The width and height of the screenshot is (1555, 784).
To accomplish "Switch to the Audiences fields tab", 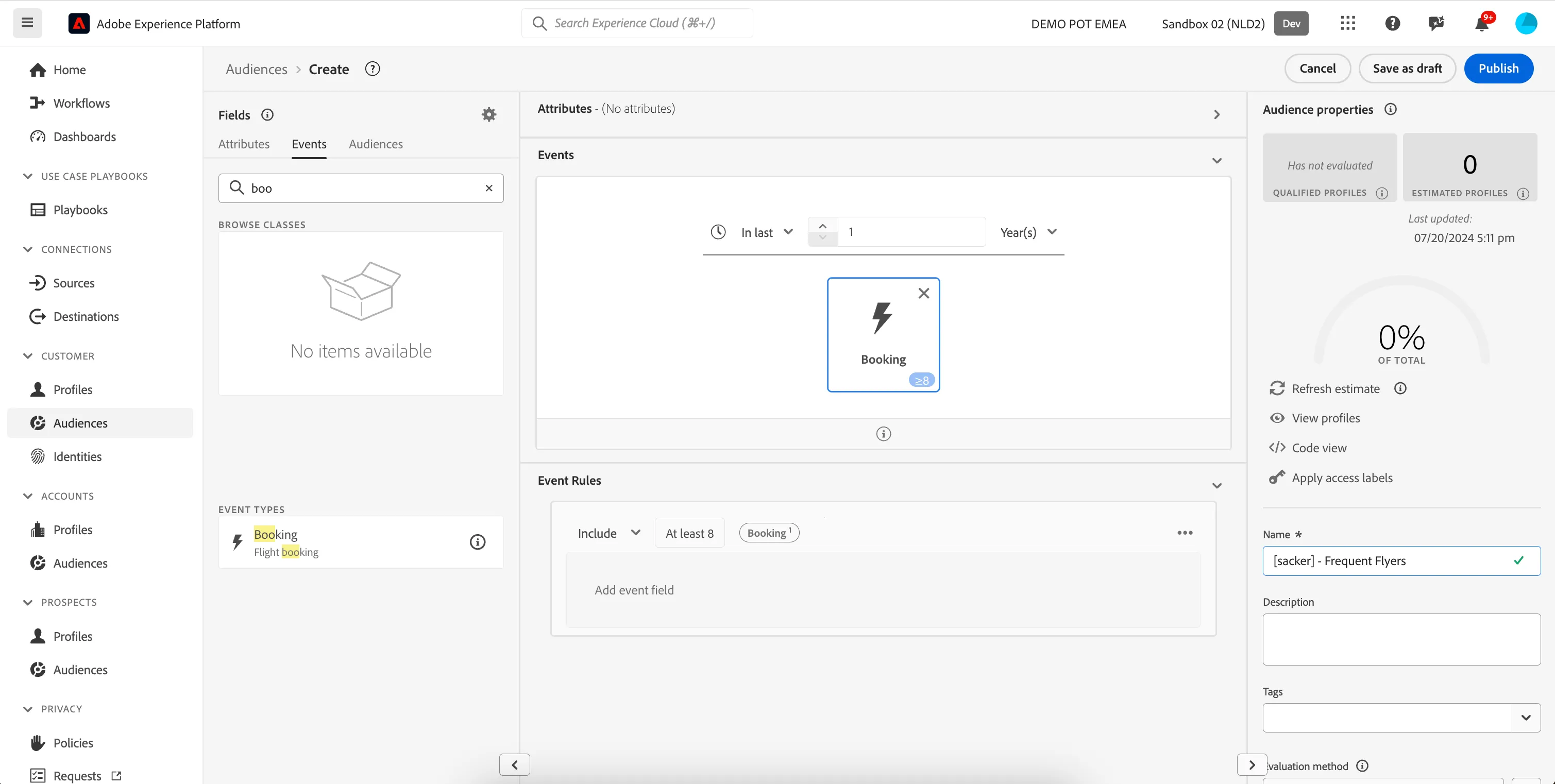I will [376, 144].
